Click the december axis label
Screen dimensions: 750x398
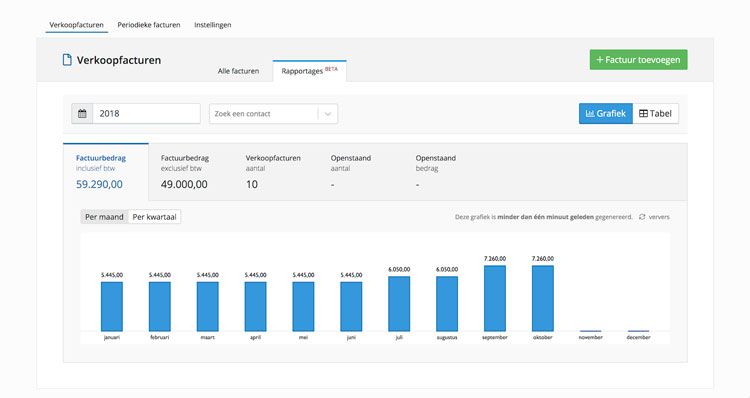[x=638, y=337]
